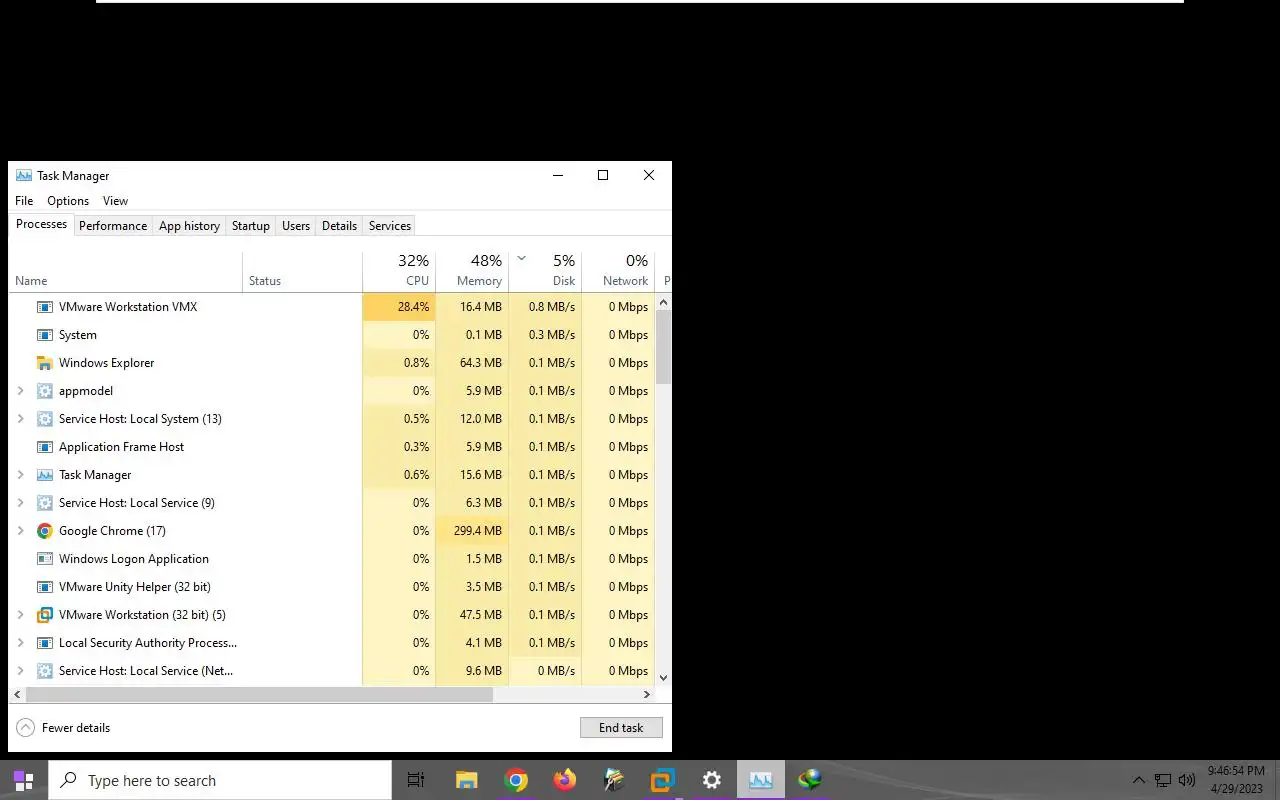1280x800 pixels.
Task: Collapse view using Fewer details
Action: pyautogui.click(x=63, y=728)
